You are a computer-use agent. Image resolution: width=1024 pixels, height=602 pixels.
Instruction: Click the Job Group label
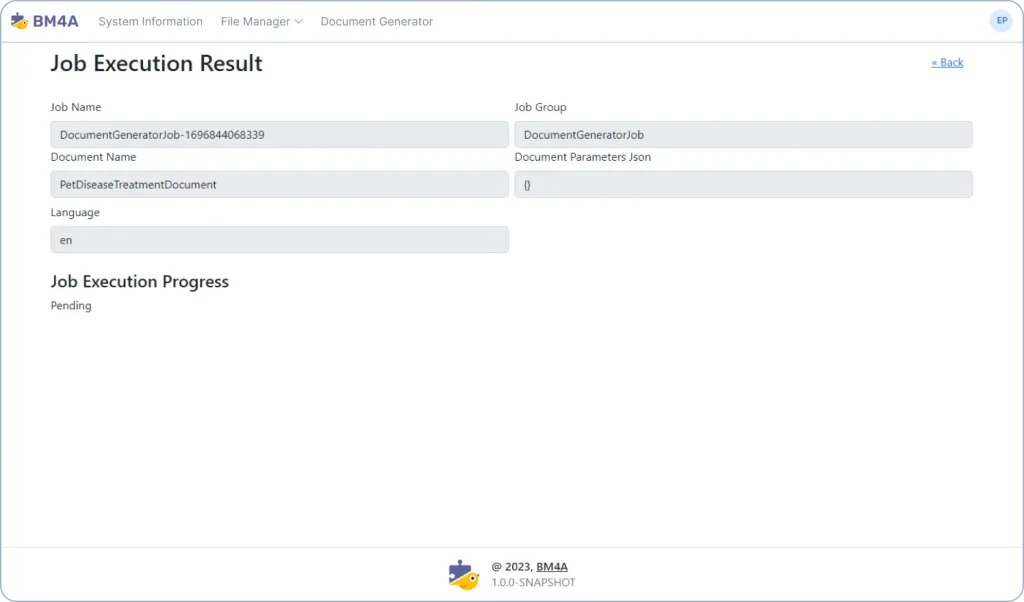540,107
